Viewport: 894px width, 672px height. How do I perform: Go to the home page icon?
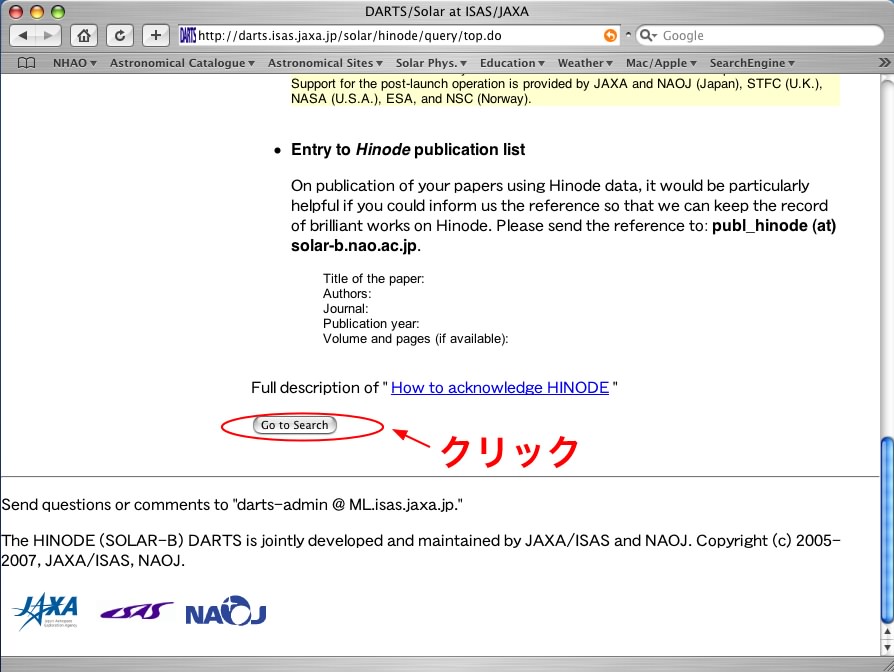click(85, 35)
